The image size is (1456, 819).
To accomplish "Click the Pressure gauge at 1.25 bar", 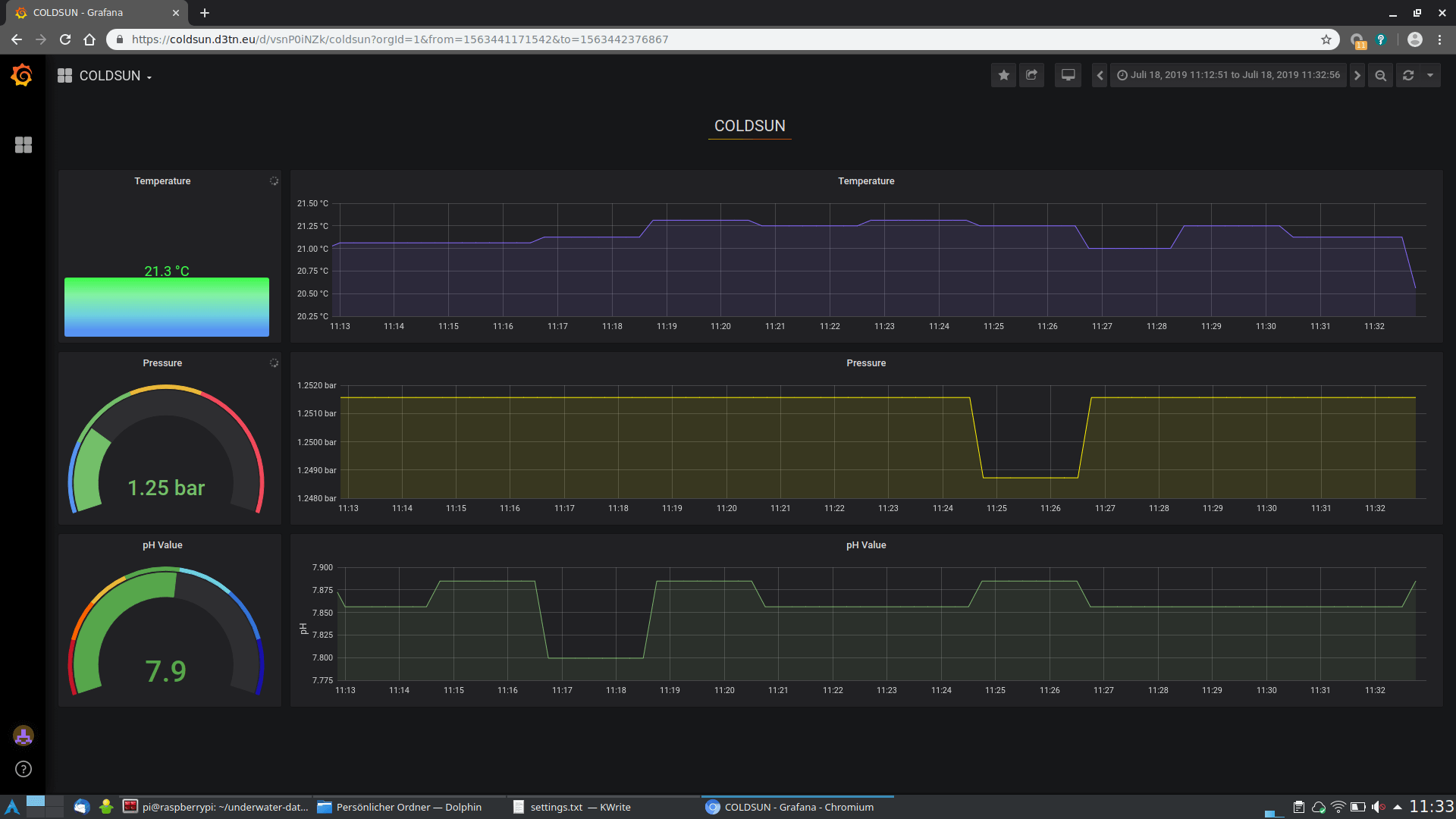I will tap(166, 455).
